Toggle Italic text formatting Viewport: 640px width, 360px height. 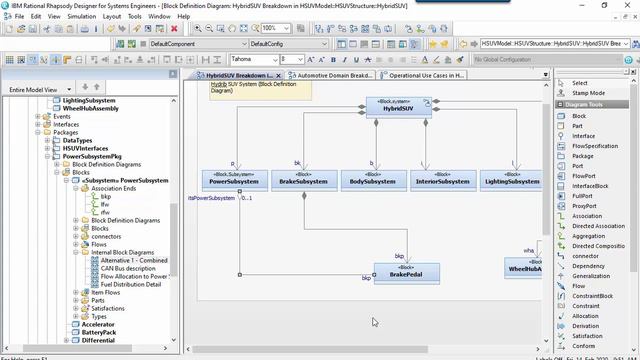(344, 60)
